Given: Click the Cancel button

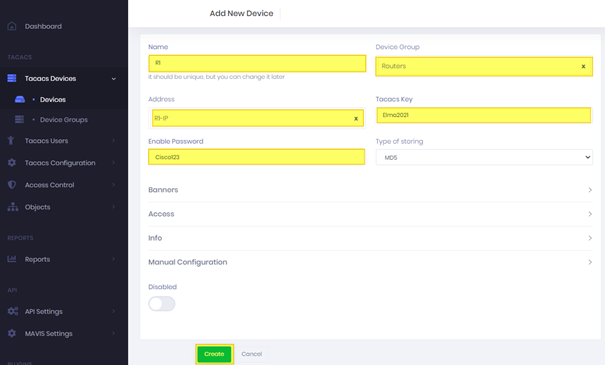Looking at the screenshot, I should [252, 354].
